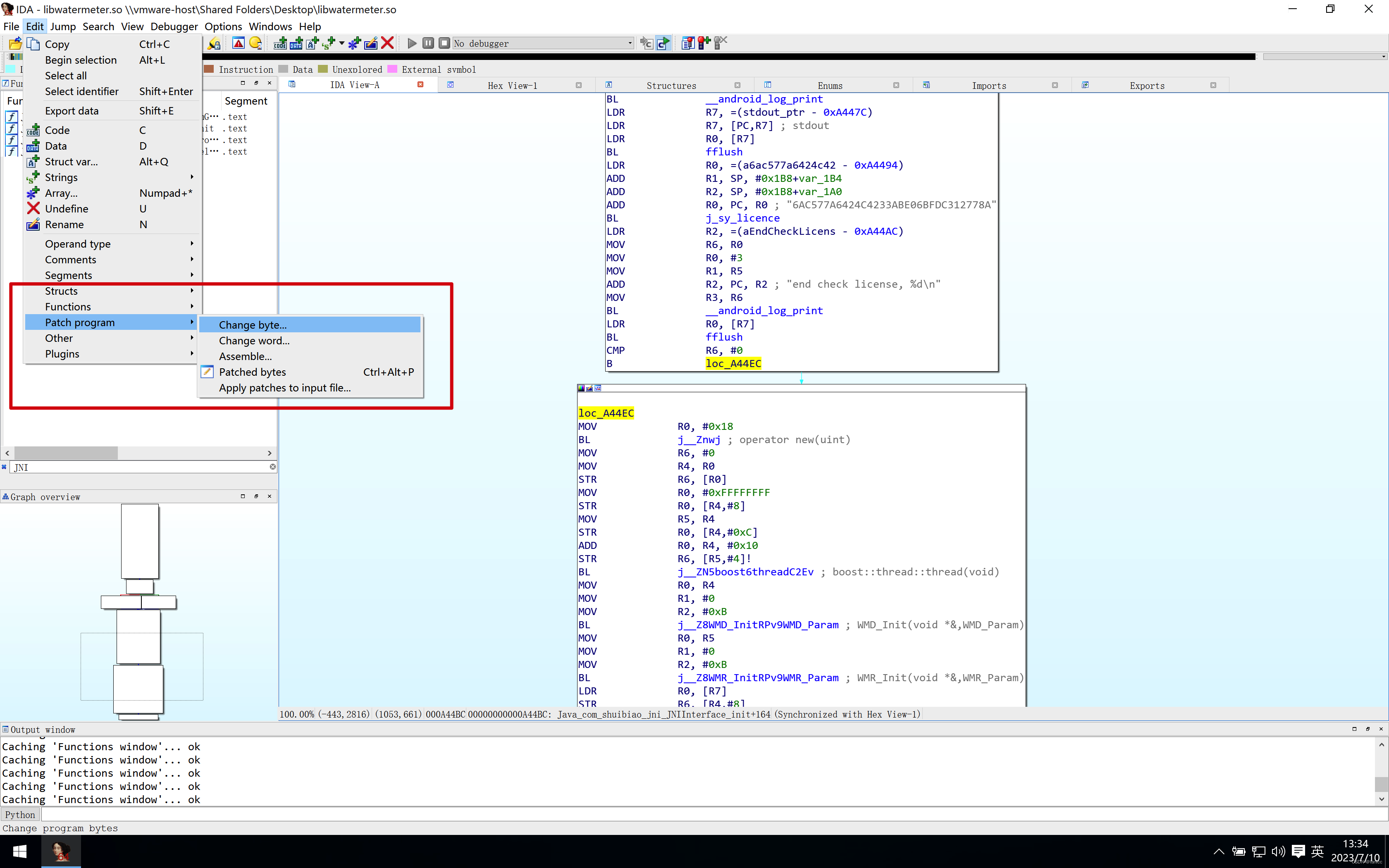Screen dimensions: 1389x868
Task: Close the Graph overview panel
Action: click(269, 496)
